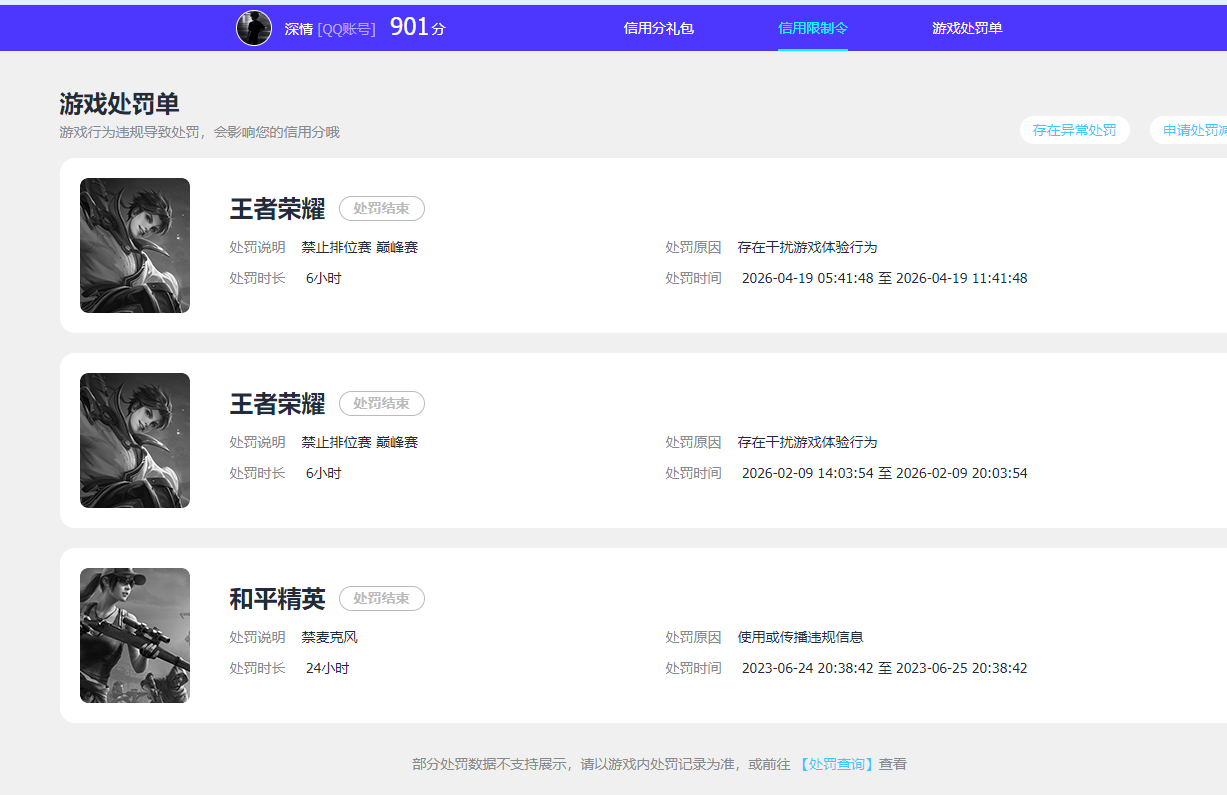Image resolution: width=1227 pixels, height=795 pixels.
Task: Click 24小时 penalty duration
Action: click(x=327, y=668)
